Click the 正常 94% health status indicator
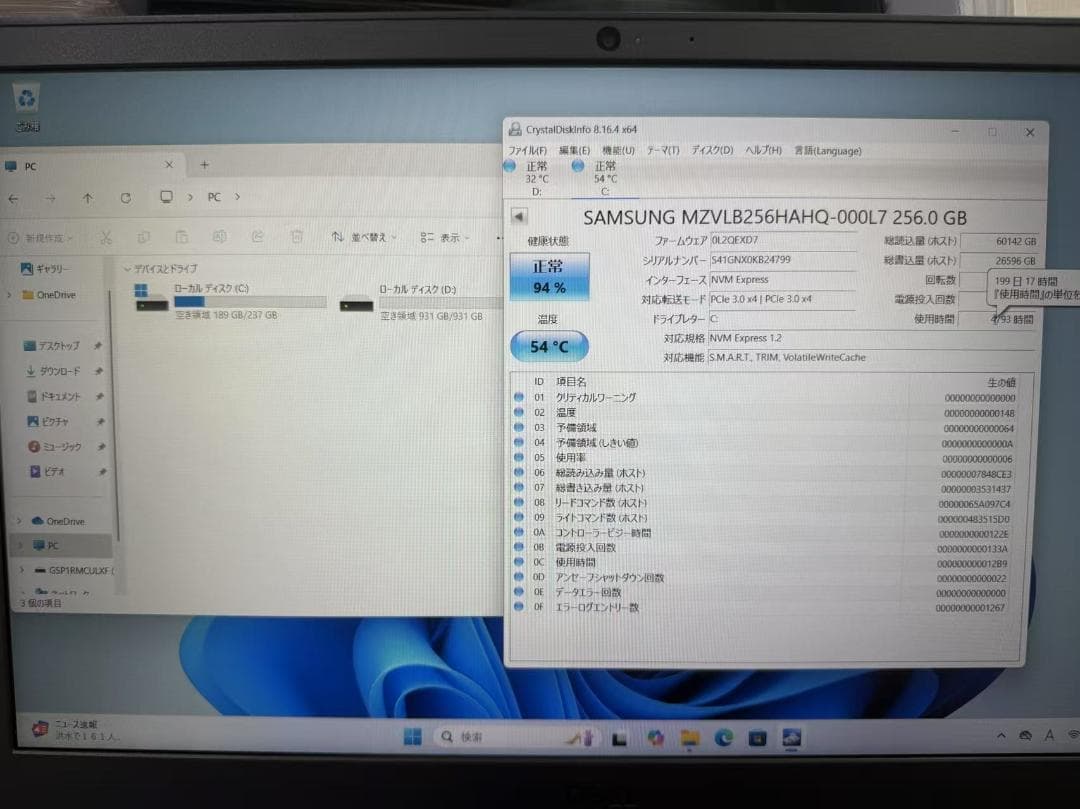This screenshot has width=1080, height=809. (548, 274)
